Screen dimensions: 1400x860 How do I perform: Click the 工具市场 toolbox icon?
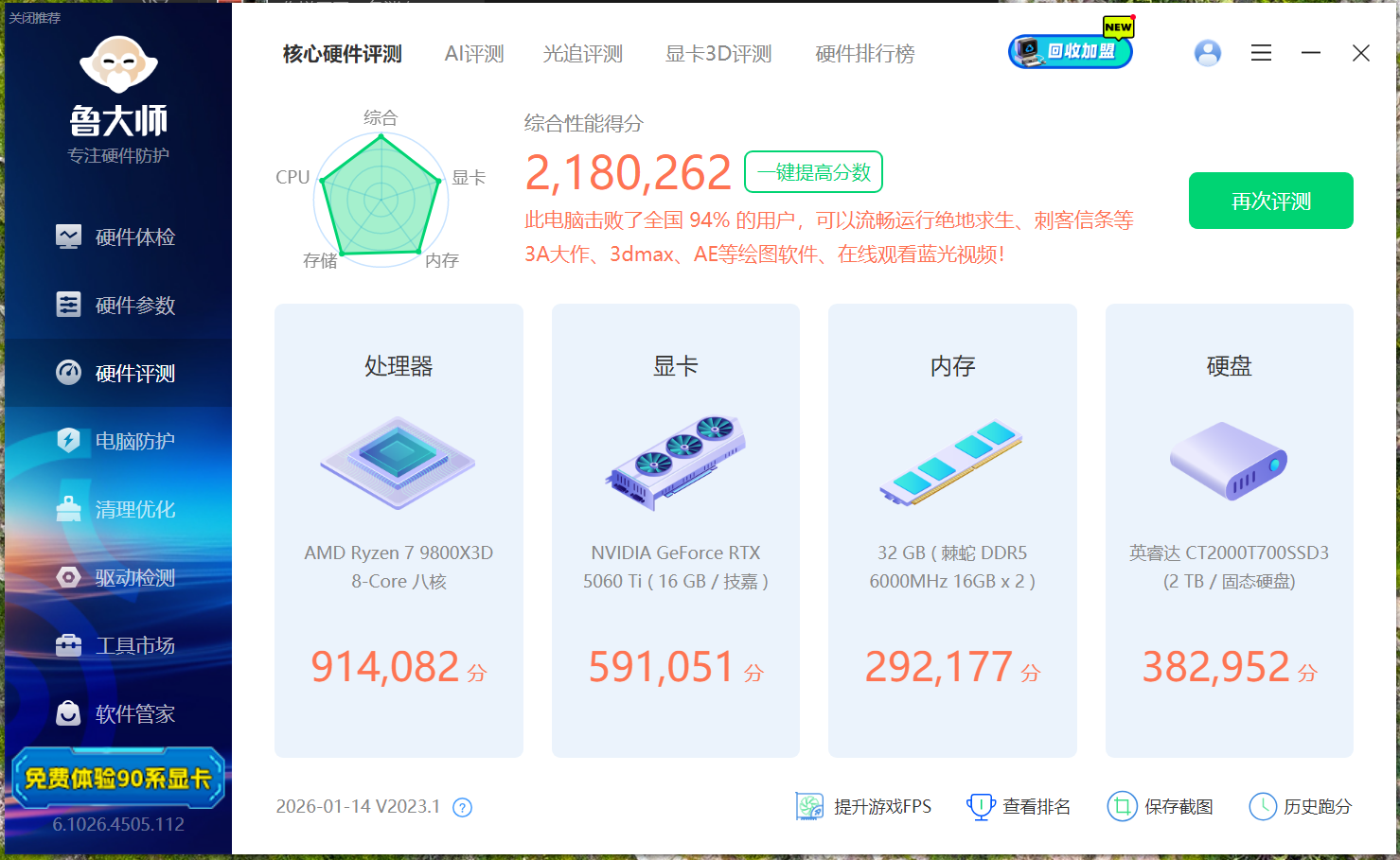(x=68, y=645)
